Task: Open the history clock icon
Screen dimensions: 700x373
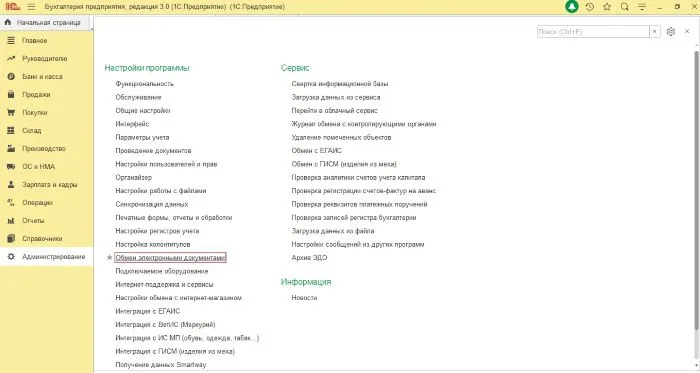Action: [589, 7]
